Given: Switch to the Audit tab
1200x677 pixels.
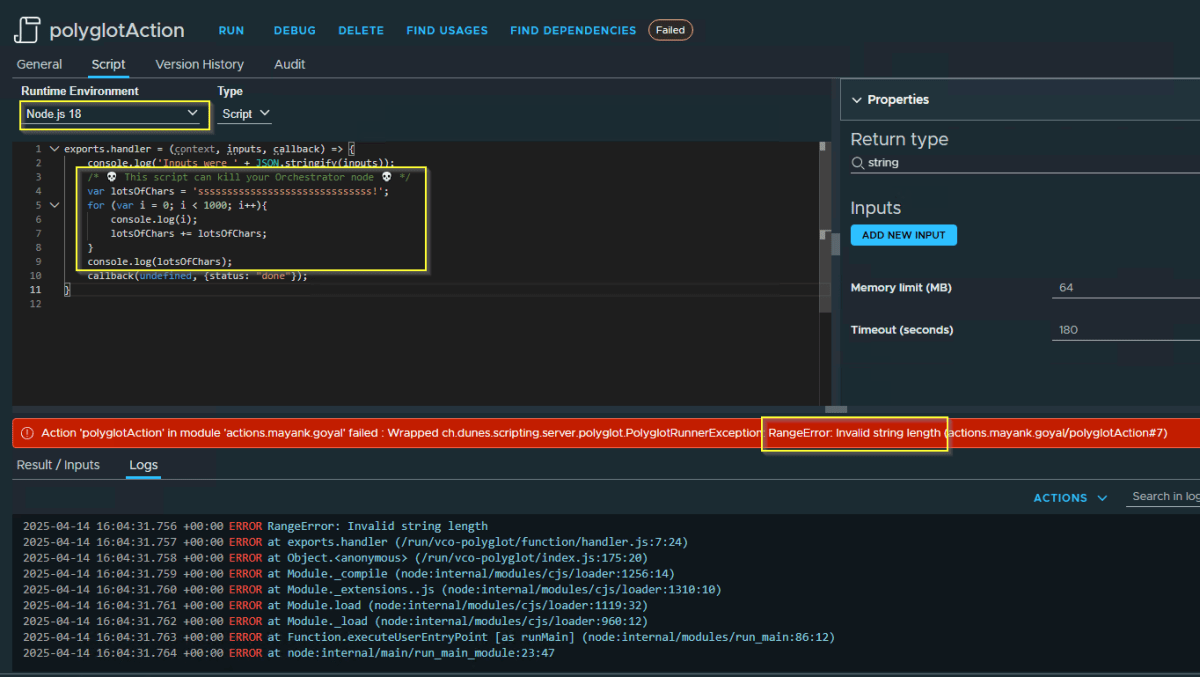Looking at the screenshot, I should (289, 64).
